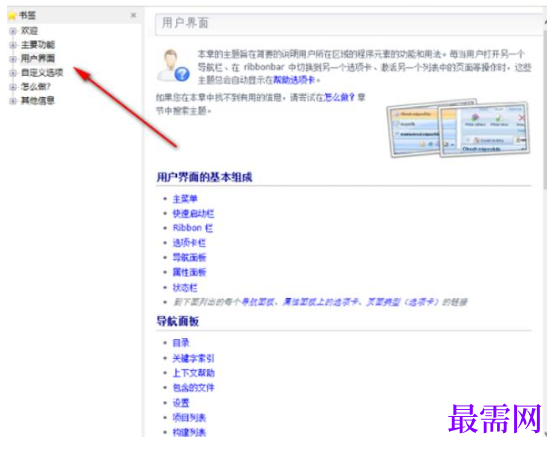Open the 帮助选项卡 link in intro paragraph

click(x=294, y=80)
